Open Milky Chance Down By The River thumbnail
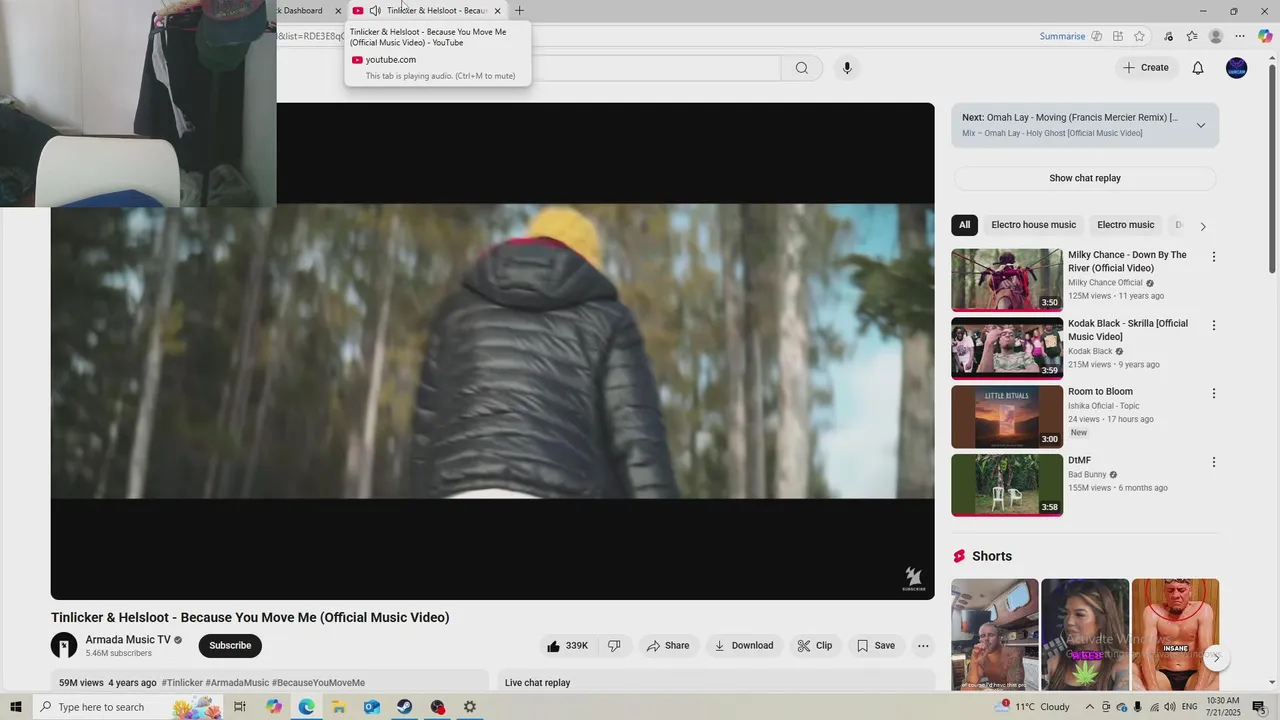This screenshot has height=720, width=1280. pos(1007,280)
